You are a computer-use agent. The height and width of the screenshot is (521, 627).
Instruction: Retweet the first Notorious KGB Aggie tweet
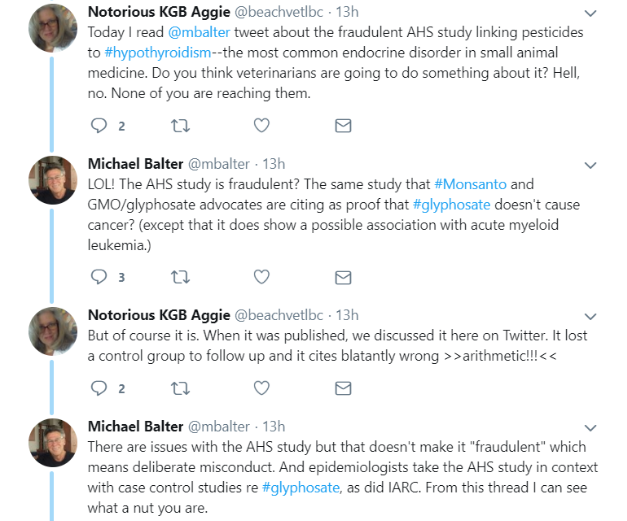181,126
